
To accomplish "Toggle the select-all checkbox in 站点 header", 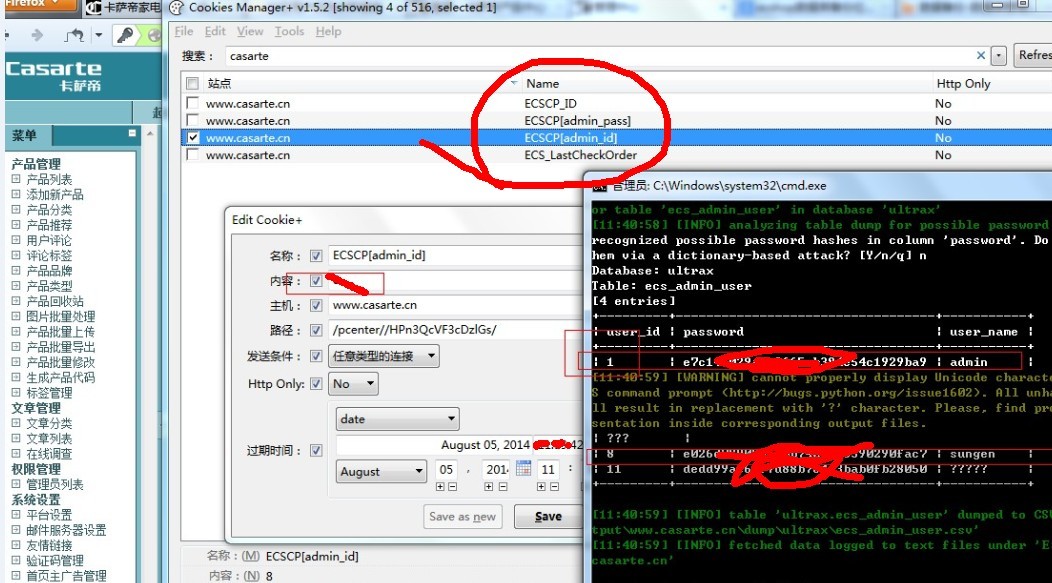I will [193, 83].
